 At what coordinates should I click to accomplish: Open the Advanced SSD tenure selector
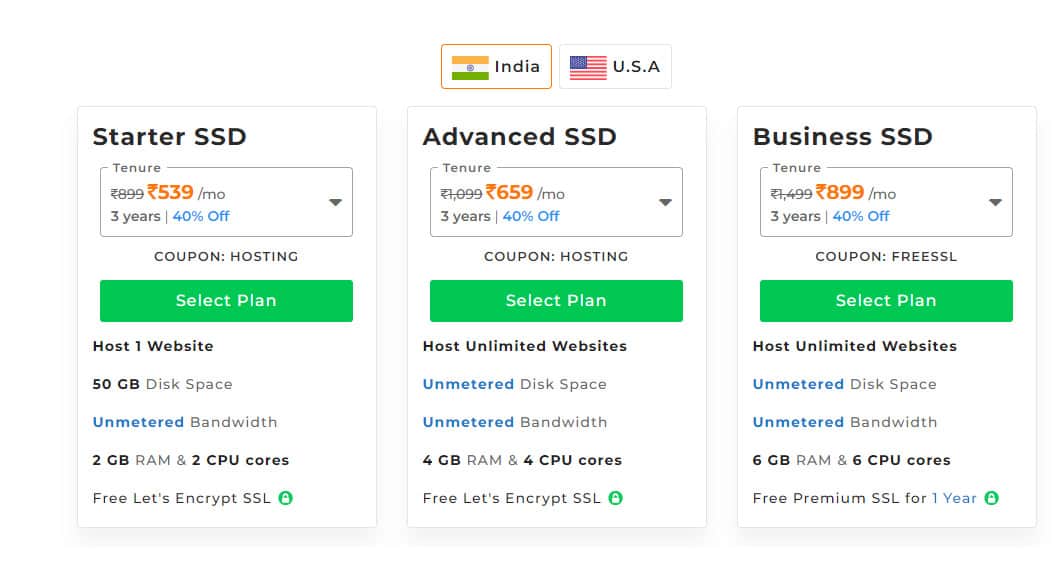(x=666, y=201)
